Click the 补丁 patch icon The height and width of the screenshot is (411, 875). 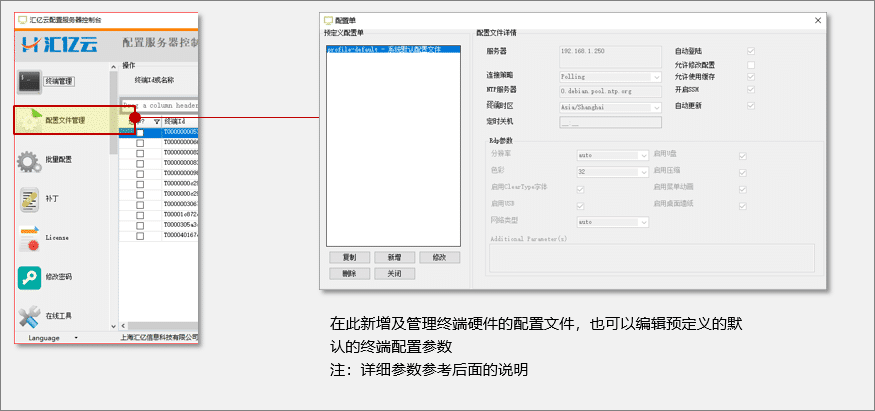click(30, 200)
